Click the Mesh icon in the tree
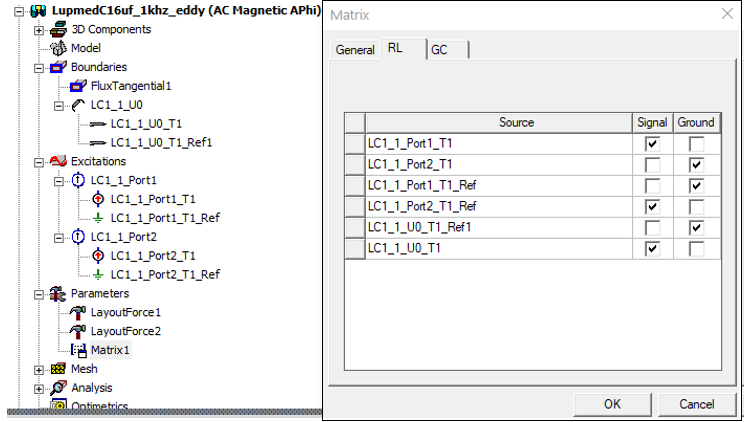The width and height of the screenshot is (744, 422). tap(58, 369)
